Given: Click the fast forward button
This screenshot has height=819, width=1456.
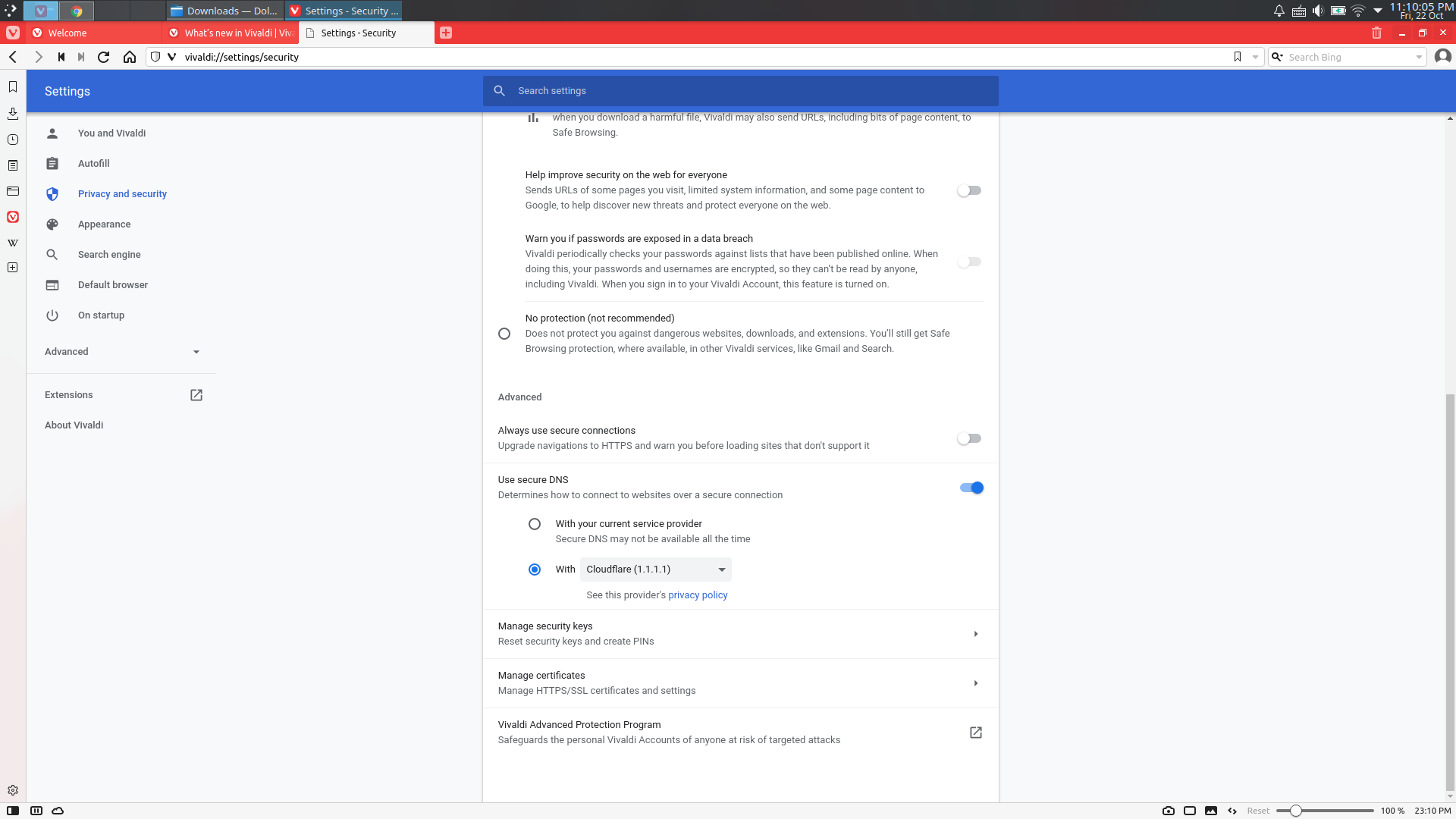Looking at the screenshot, I should point(81,57).
